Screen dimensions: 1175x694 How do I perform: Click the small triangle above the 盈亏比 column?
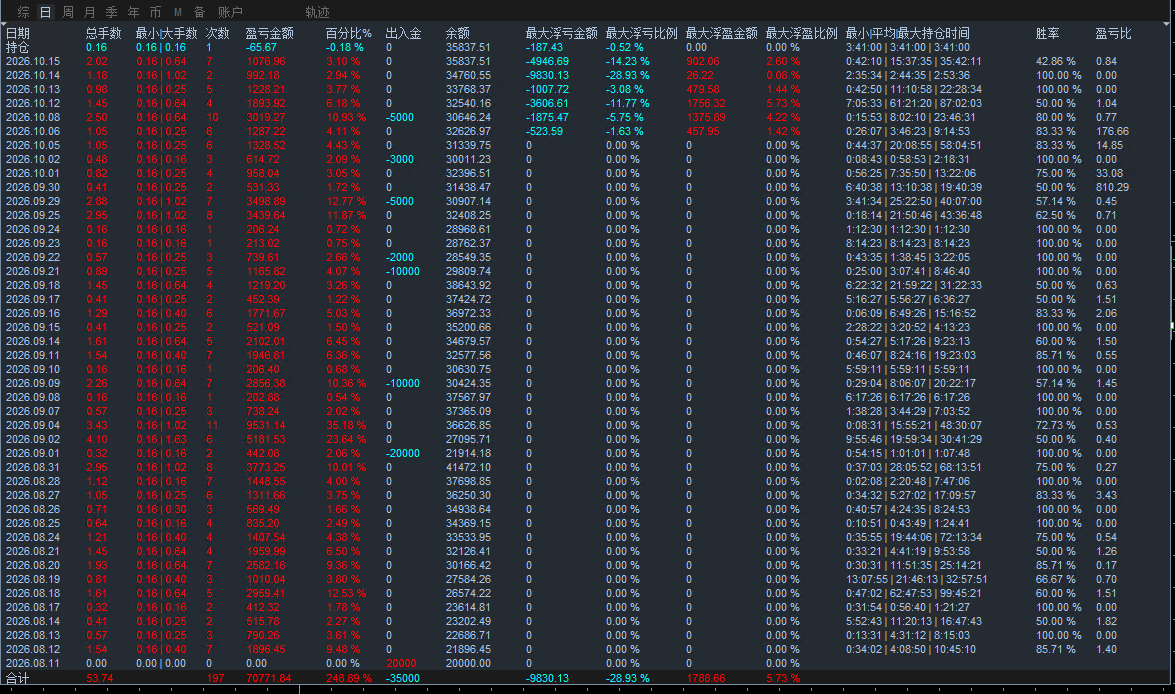click(1165, 24)
